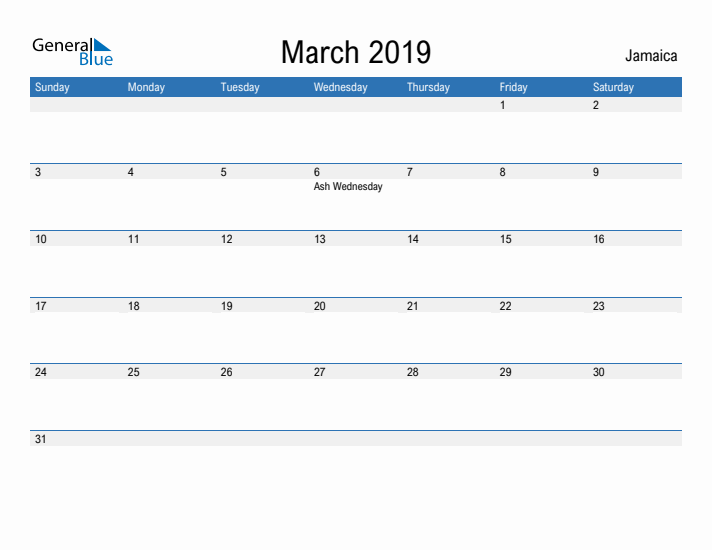Select date 31 on Sunday

(41, 439)
